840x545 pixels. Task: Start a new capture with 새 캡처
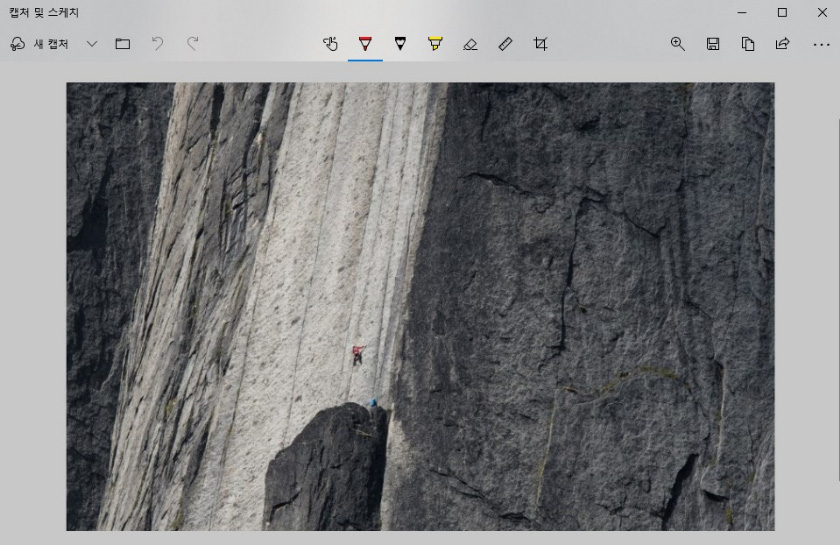(40, 44)
